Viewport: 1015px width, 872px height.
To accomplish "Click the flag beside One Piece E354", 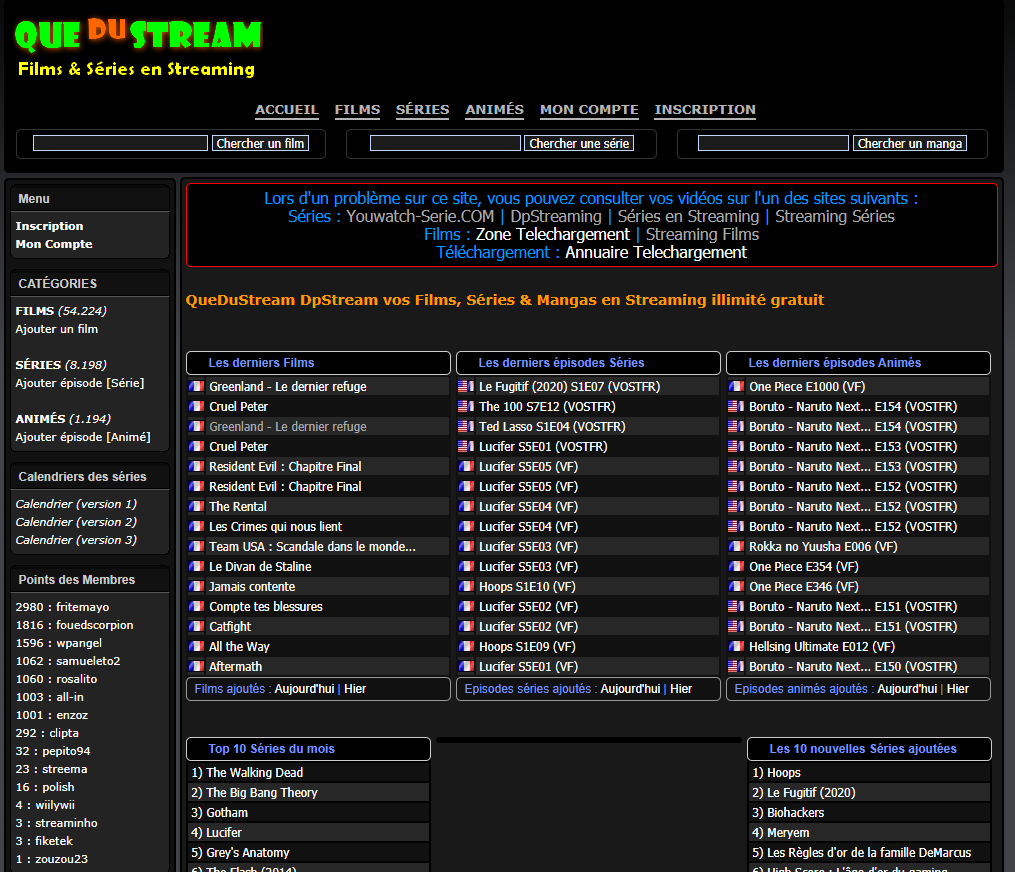I will [x=736, y=566].
